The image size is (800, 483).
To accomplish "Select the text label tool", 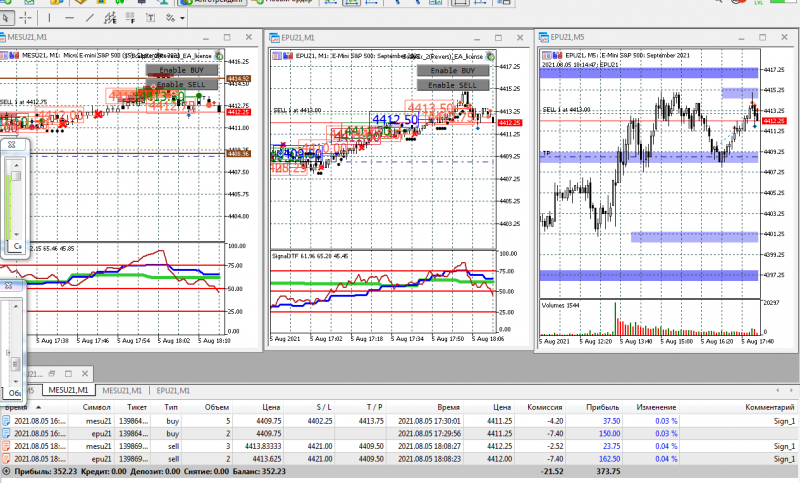I will [x=151, y=18].
